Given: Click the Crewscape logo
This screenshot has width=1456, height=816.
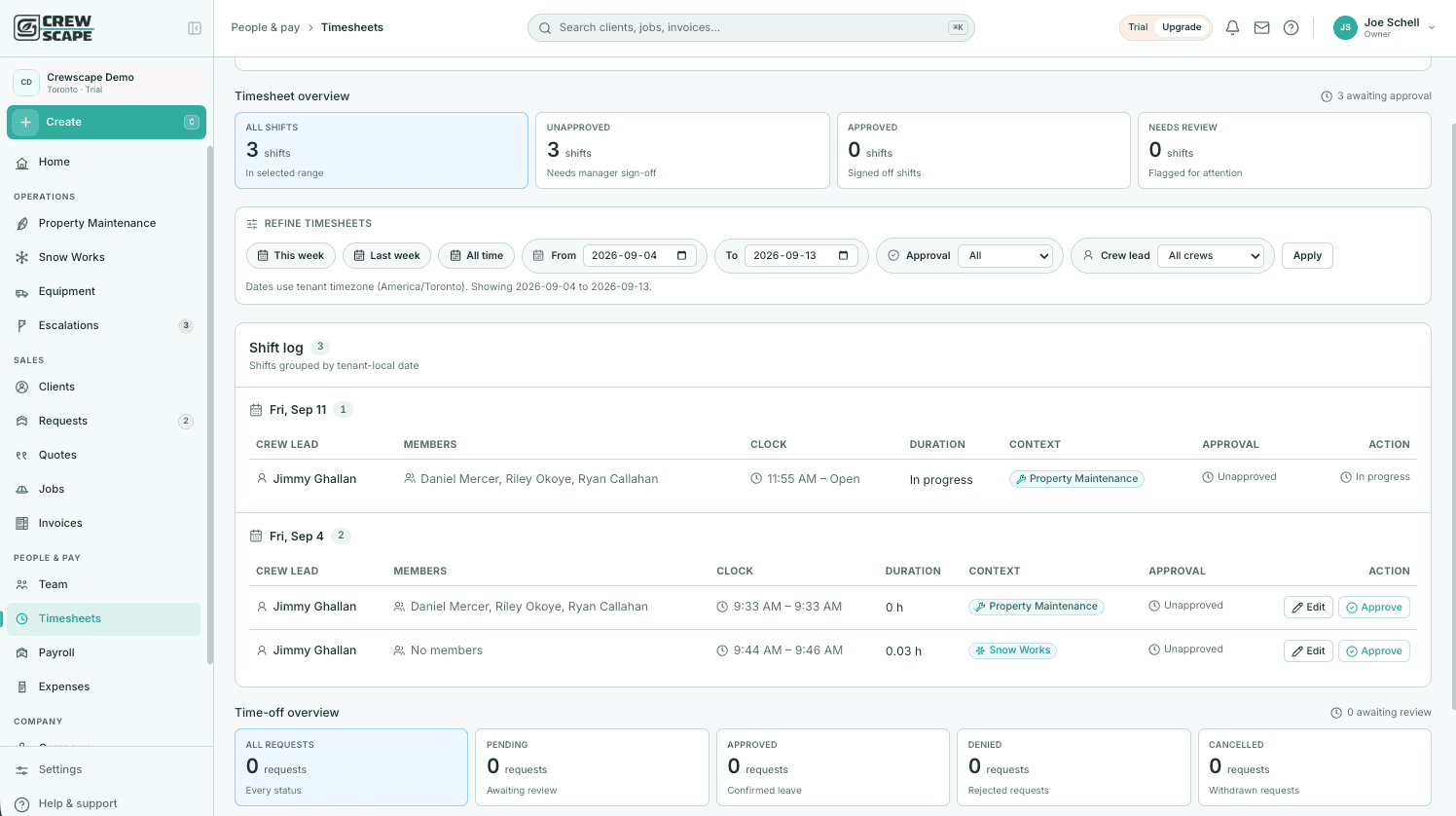Looking at the screenshot, I should (54, 27).
